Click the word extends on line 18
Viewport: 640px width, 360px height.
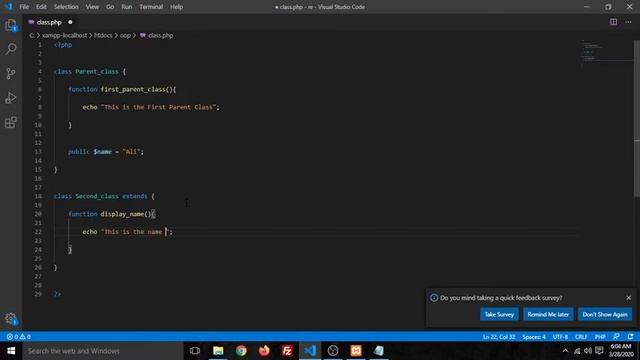(x=135, y=196)
